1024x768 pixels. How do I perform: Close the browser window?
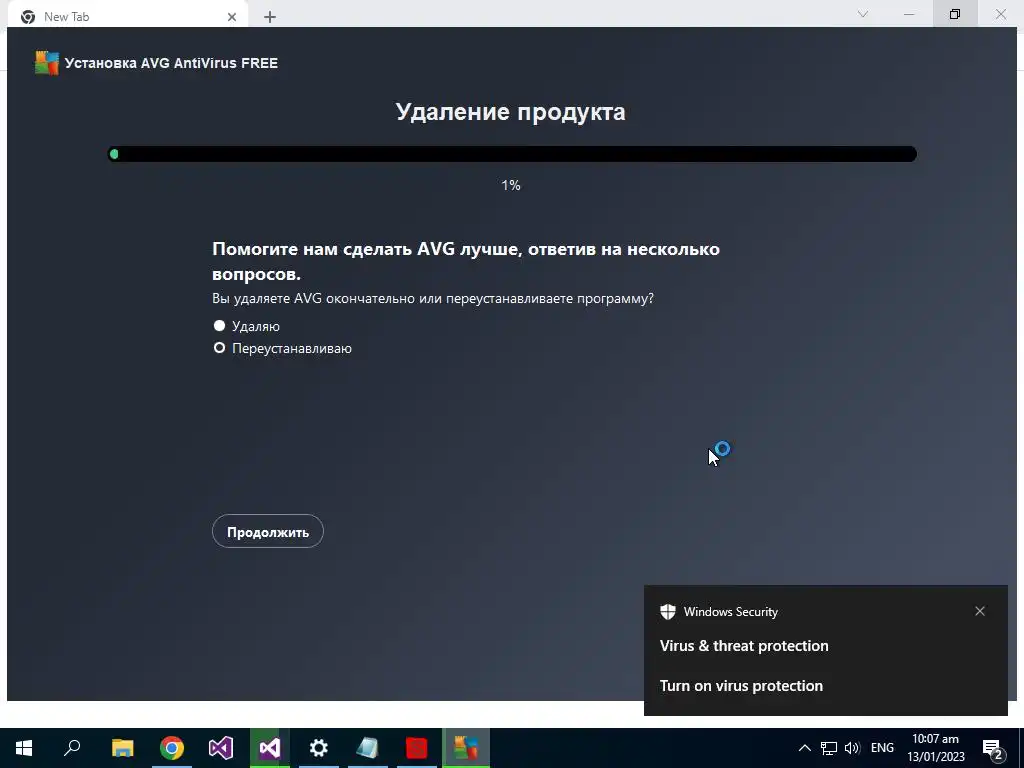pos(1000,14)
